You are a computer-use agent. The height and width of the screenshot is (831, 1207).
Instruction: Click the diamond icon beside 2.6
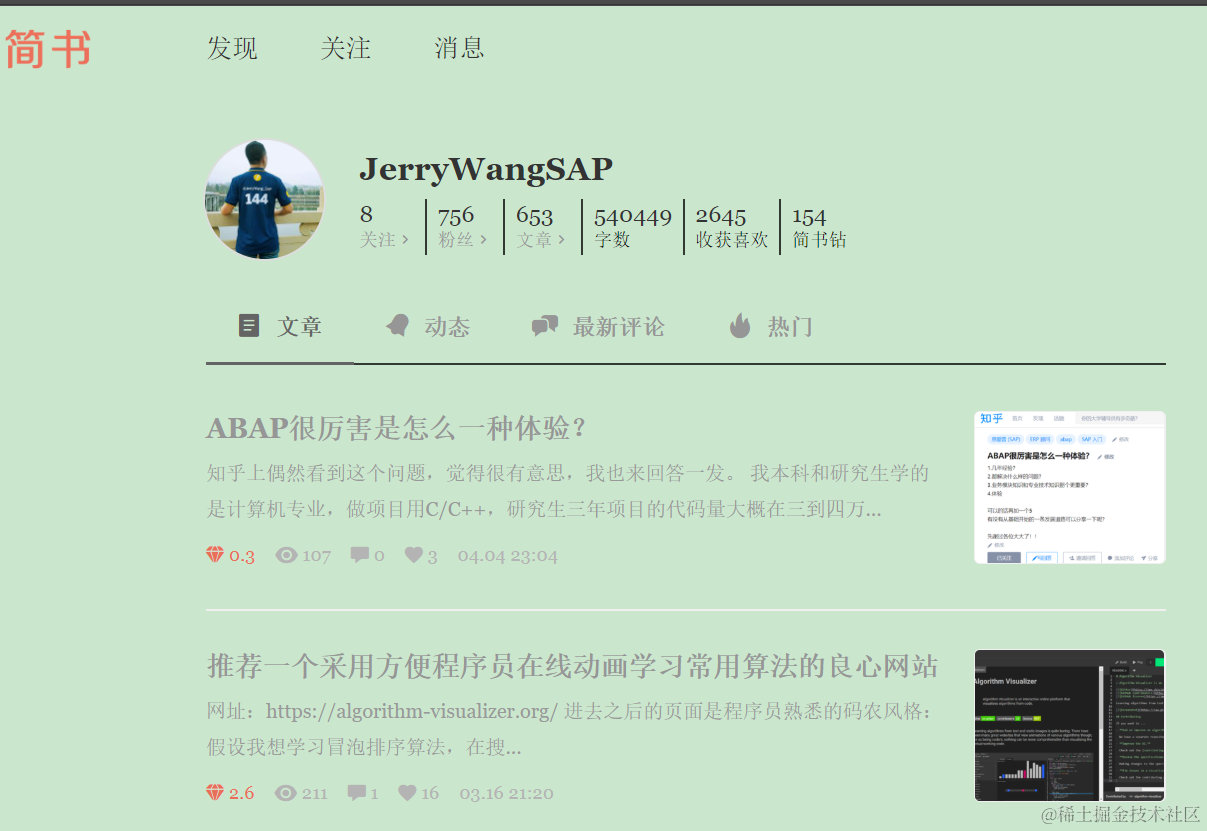click(x=215, y=793)
